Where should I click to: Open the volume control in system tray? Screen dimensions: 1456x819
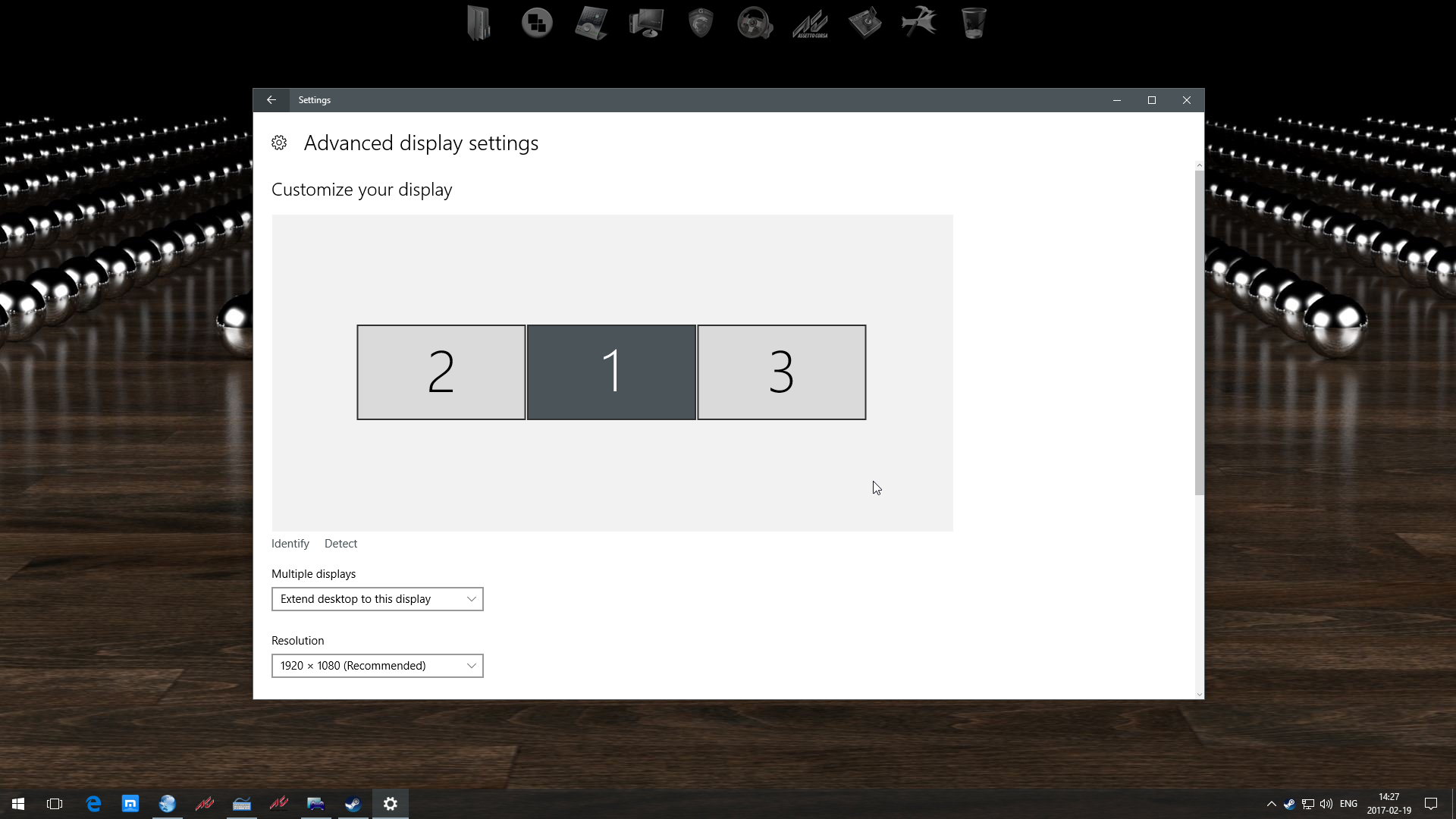click(x=1326, y=804)
